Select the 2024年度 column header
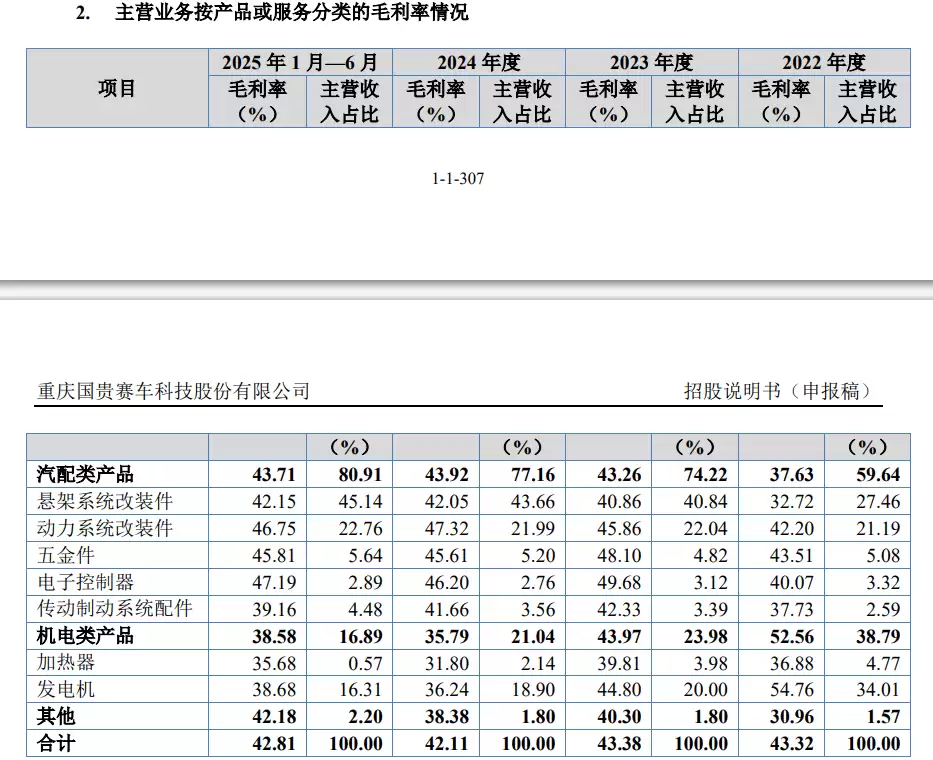Screen dimensions: 933x760 click(x=478, y=62)
